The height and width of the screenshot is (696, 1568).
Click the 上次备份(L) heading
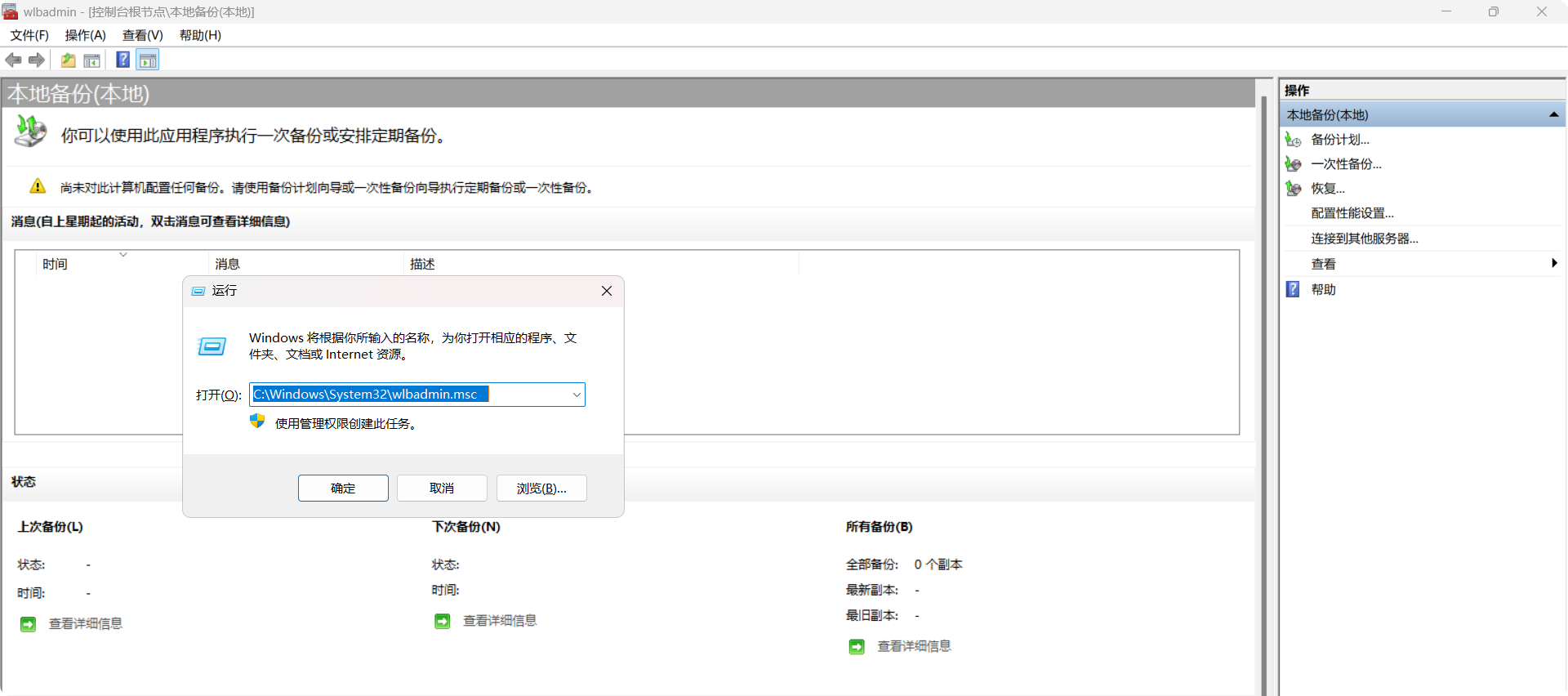tap(51, 527)
